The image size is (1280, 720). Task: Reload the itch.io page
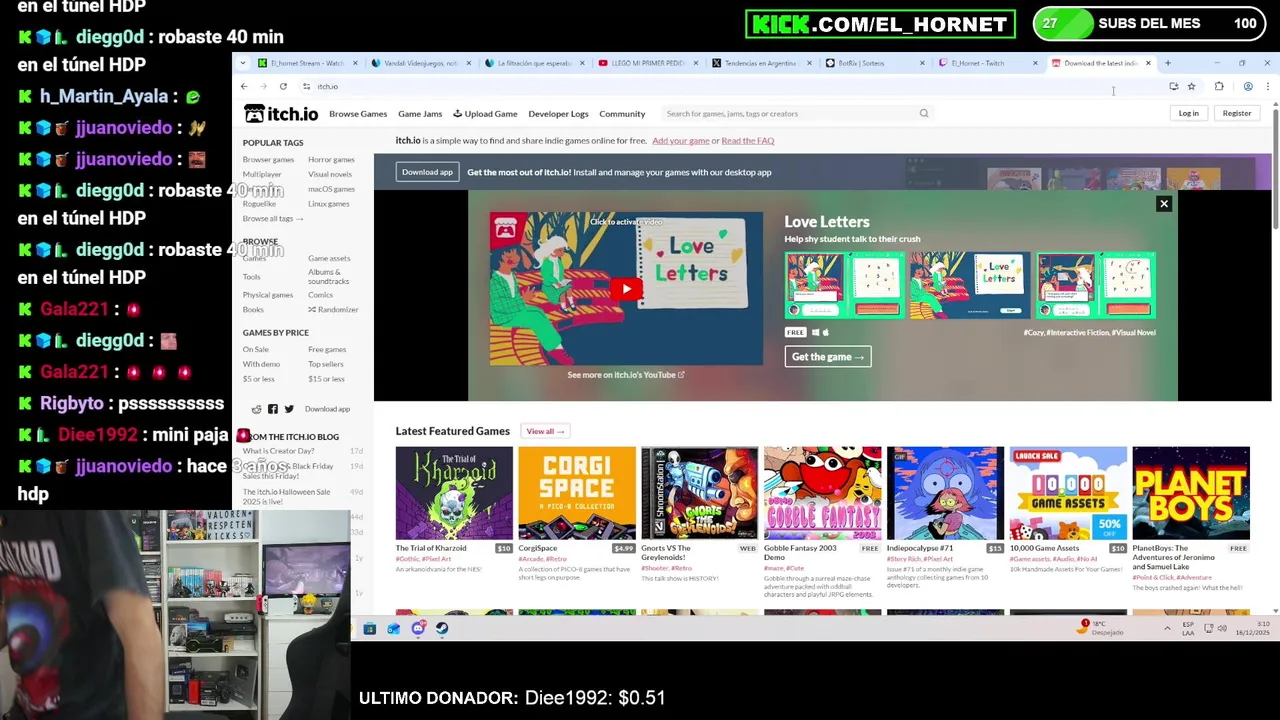coord(284,87)
